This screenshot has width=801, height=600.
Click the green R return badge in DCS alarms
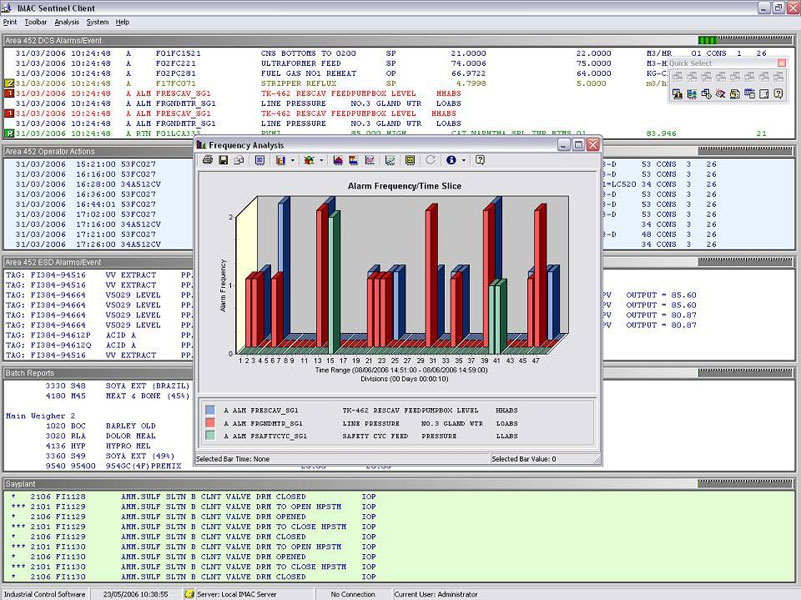point(9,133)
